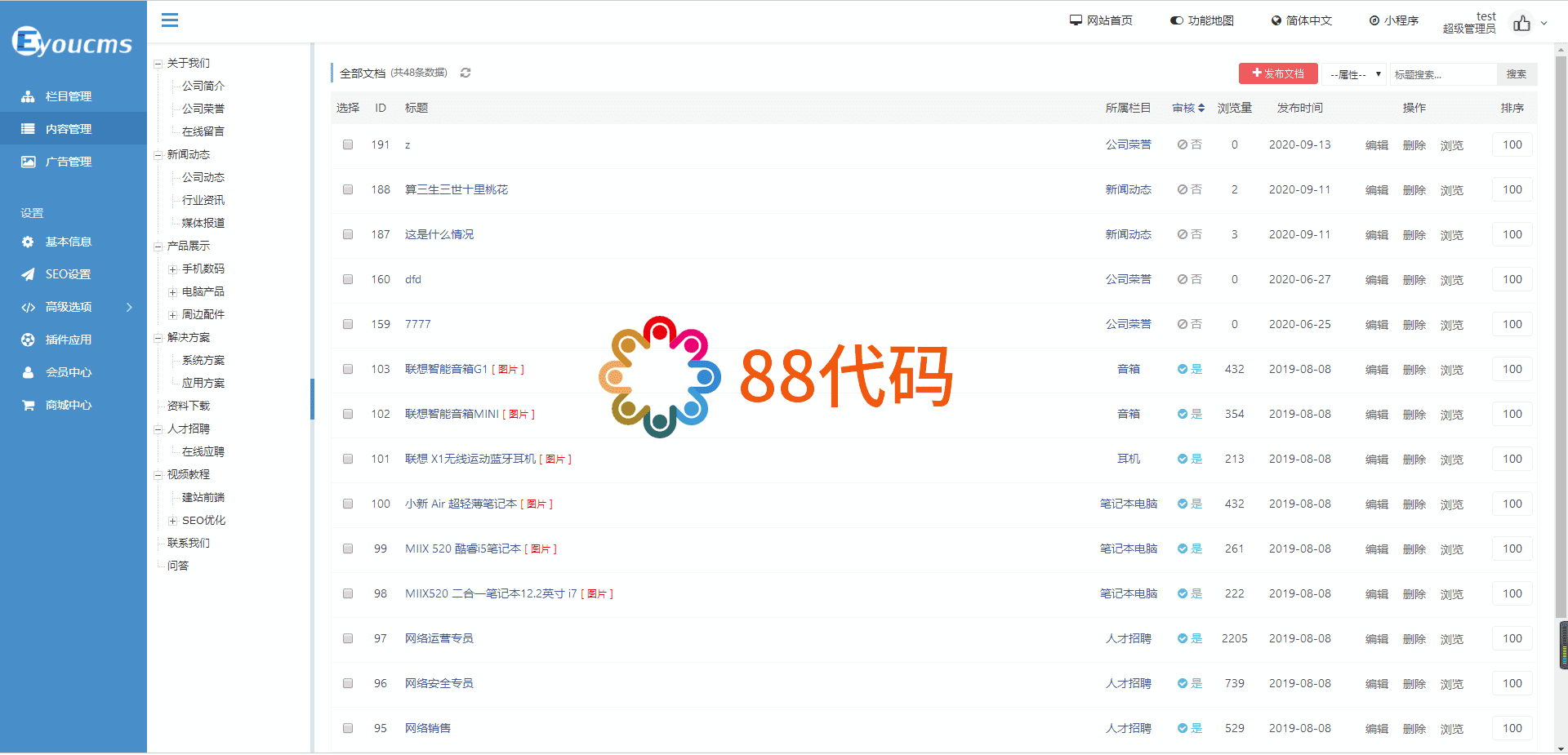Select checkbox for dfd row
The width and height of the screenshot is (1568, 755).
point(348,279)
